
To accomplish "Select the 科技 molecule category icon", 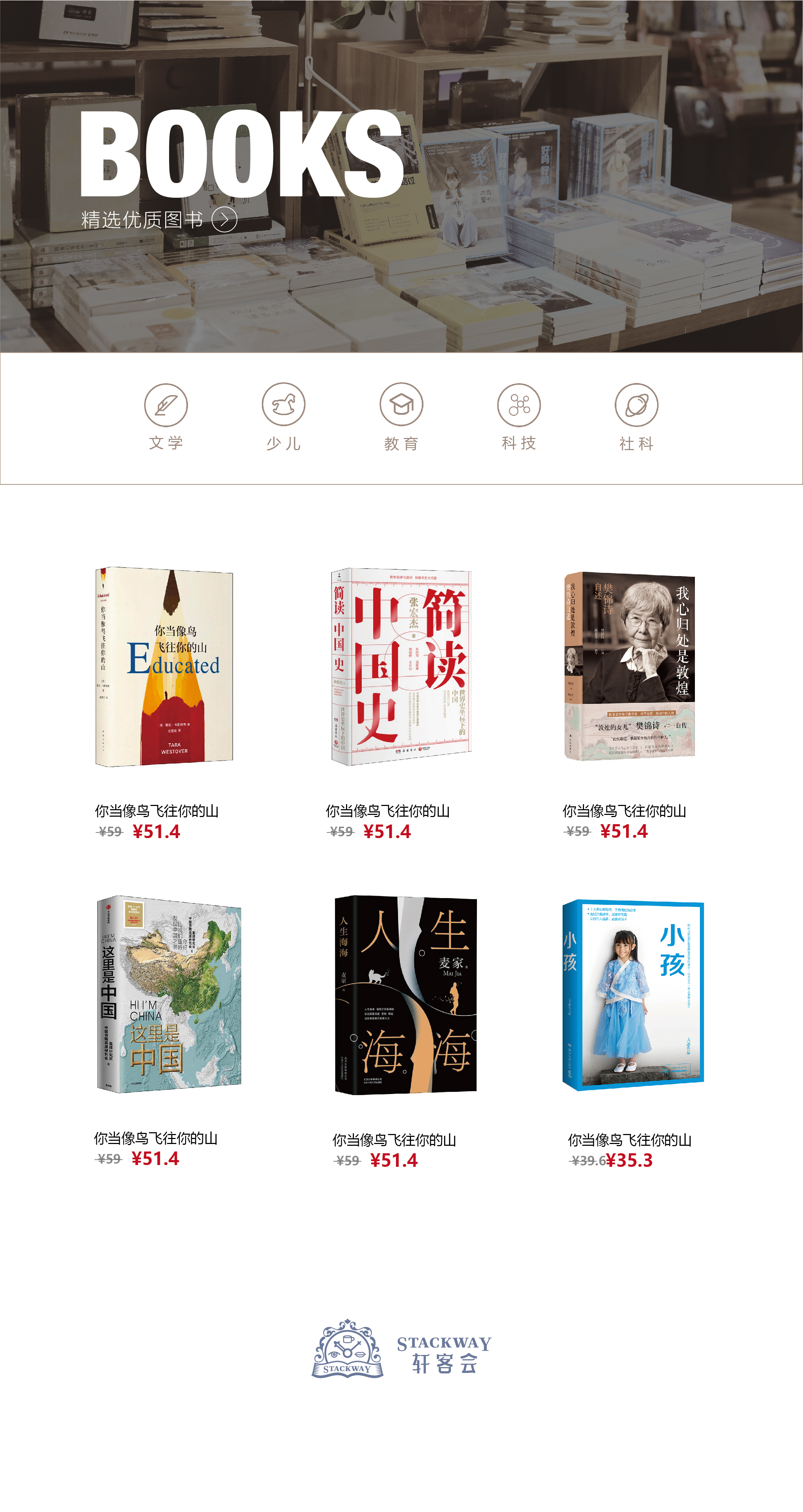I will pos(519,404).
